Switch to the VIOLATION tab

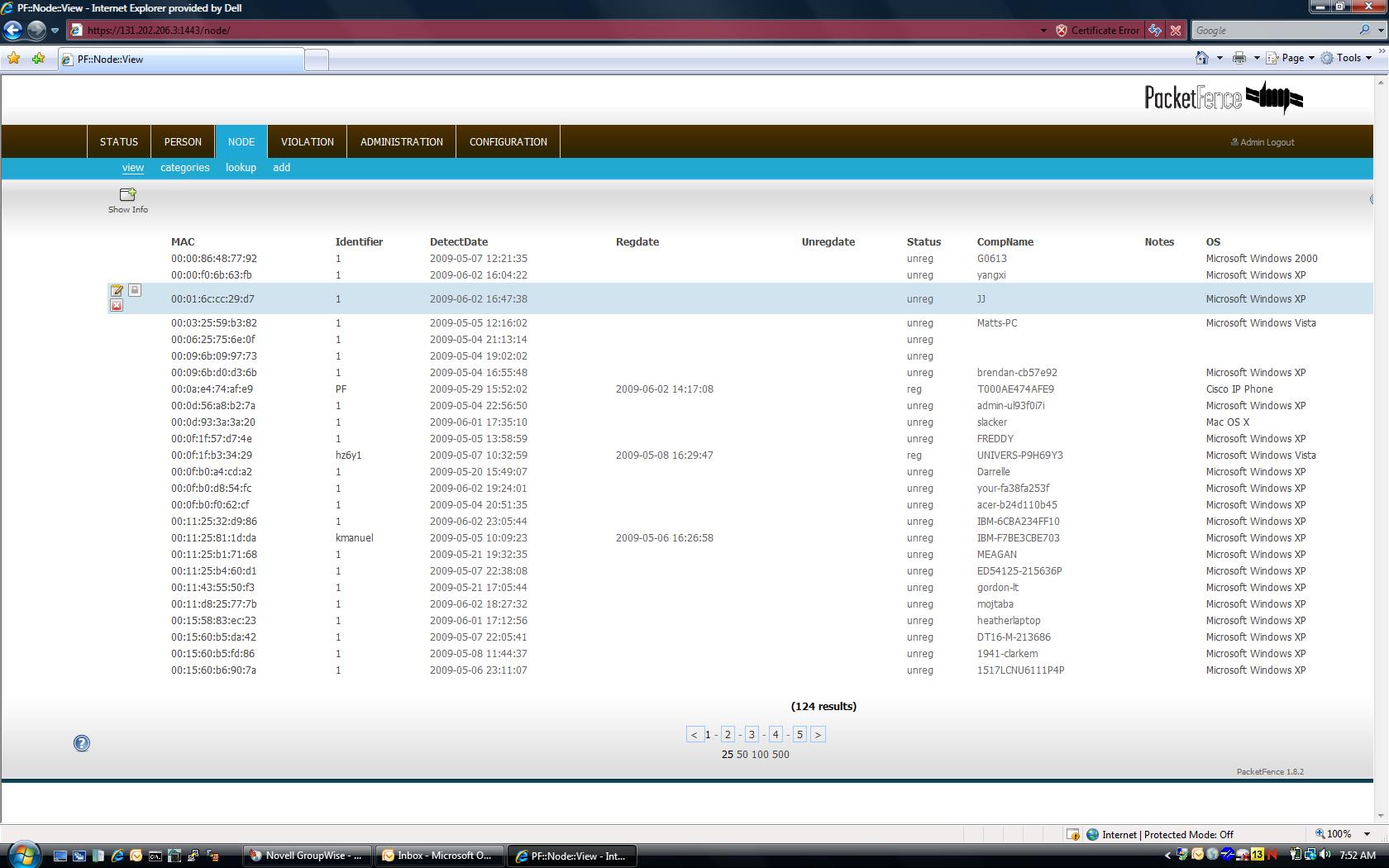(x=307, y=141)
